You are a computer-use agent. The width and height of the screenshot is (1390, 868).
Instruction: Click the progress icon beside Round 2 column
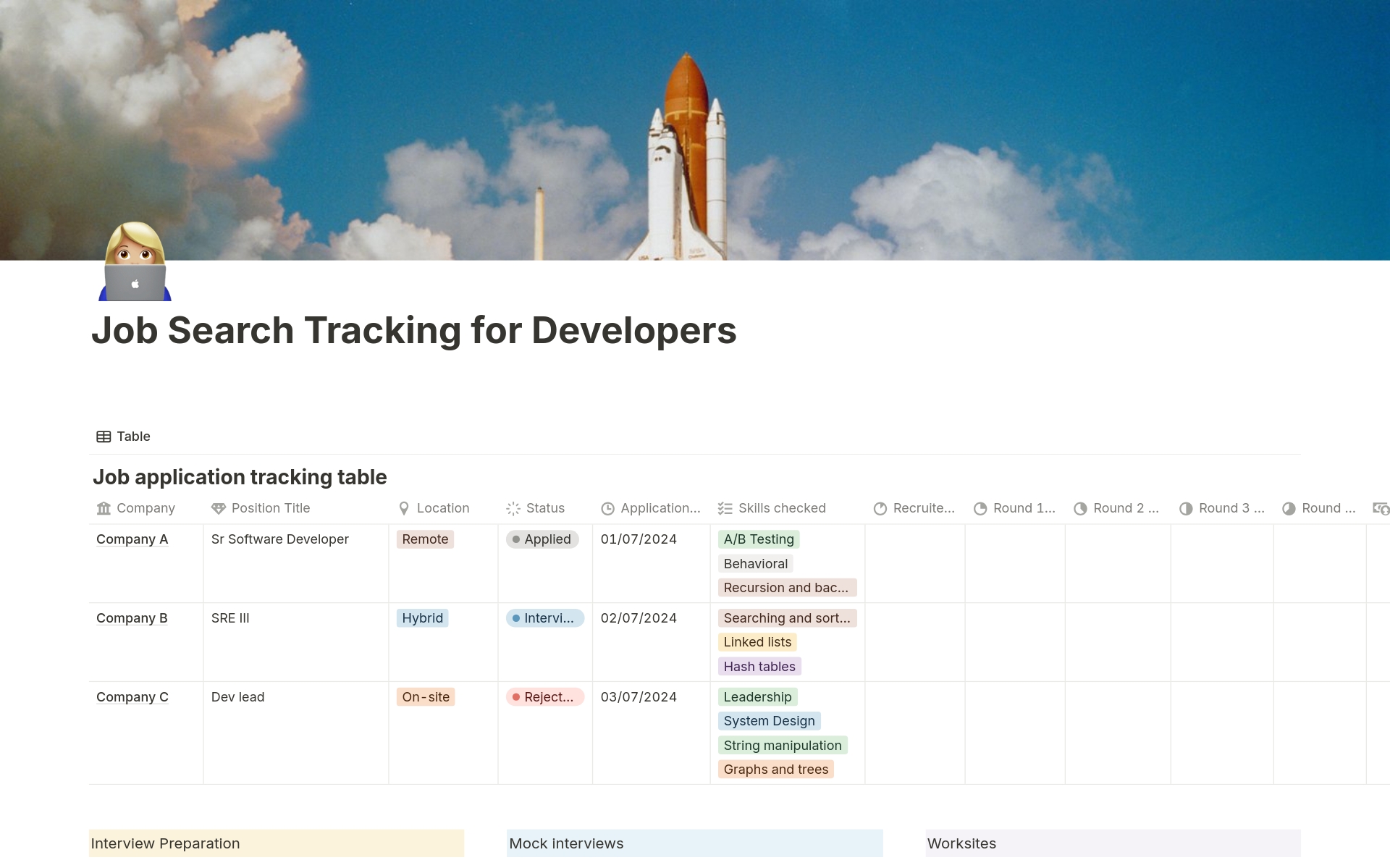click(x=1080, y=508)
